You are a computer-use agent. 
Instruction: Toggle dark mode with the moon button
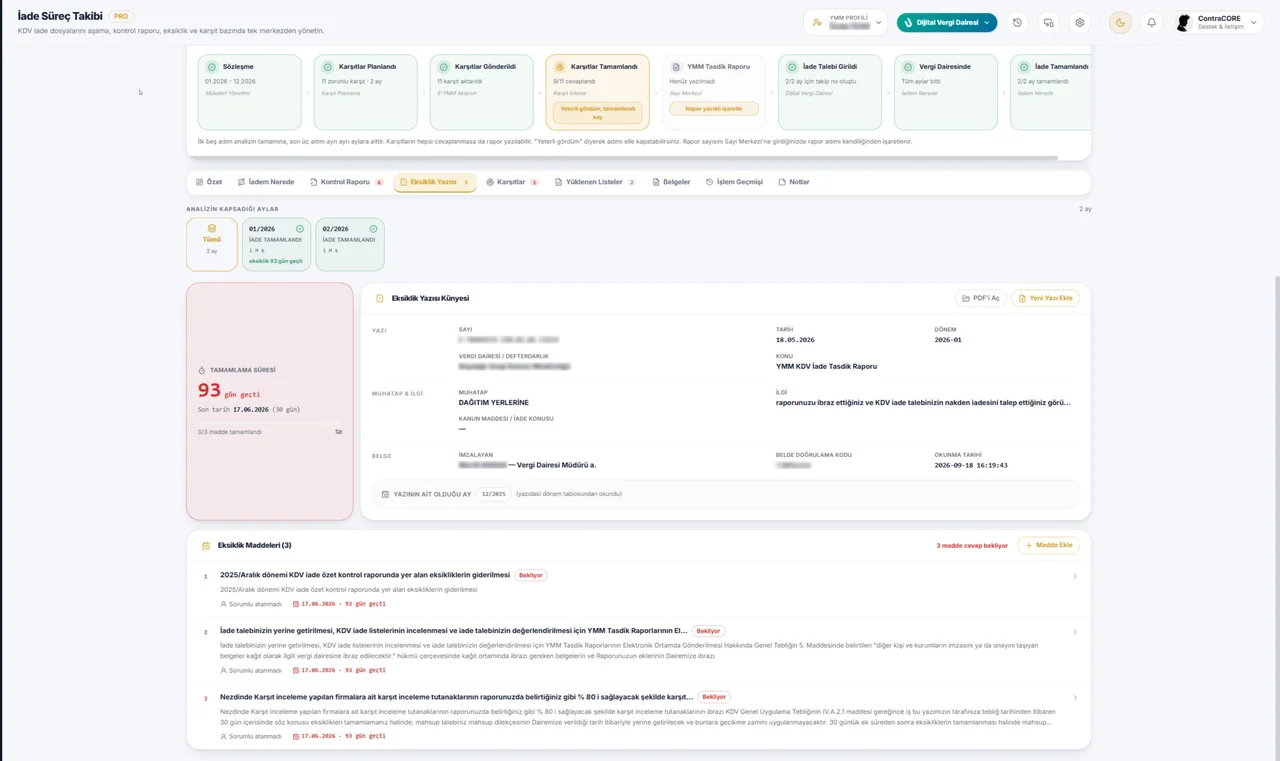[1120, 22]
